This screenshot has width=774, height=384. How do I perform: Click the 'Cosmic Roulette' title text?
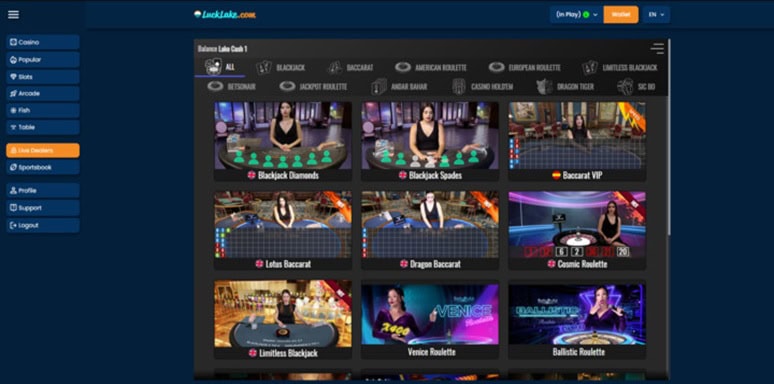click(x=582, y=264)
